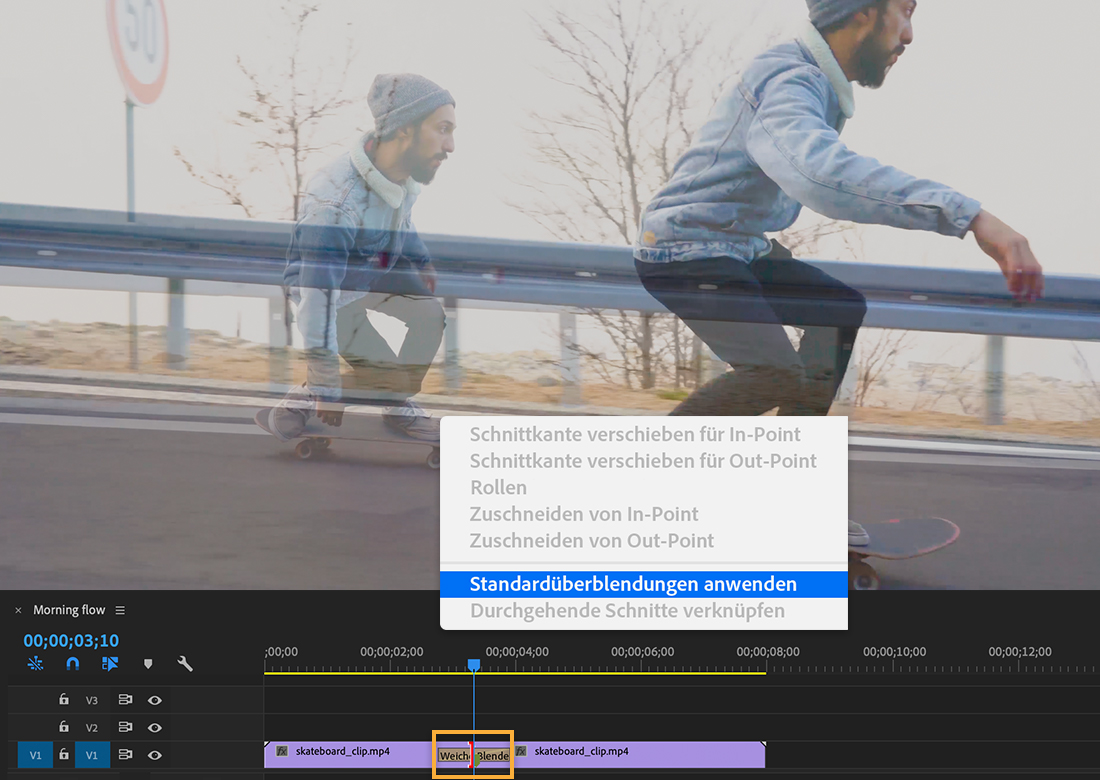Select the Morning flow sequence tab
1100x780 pixels.
[x=69, y=610]
